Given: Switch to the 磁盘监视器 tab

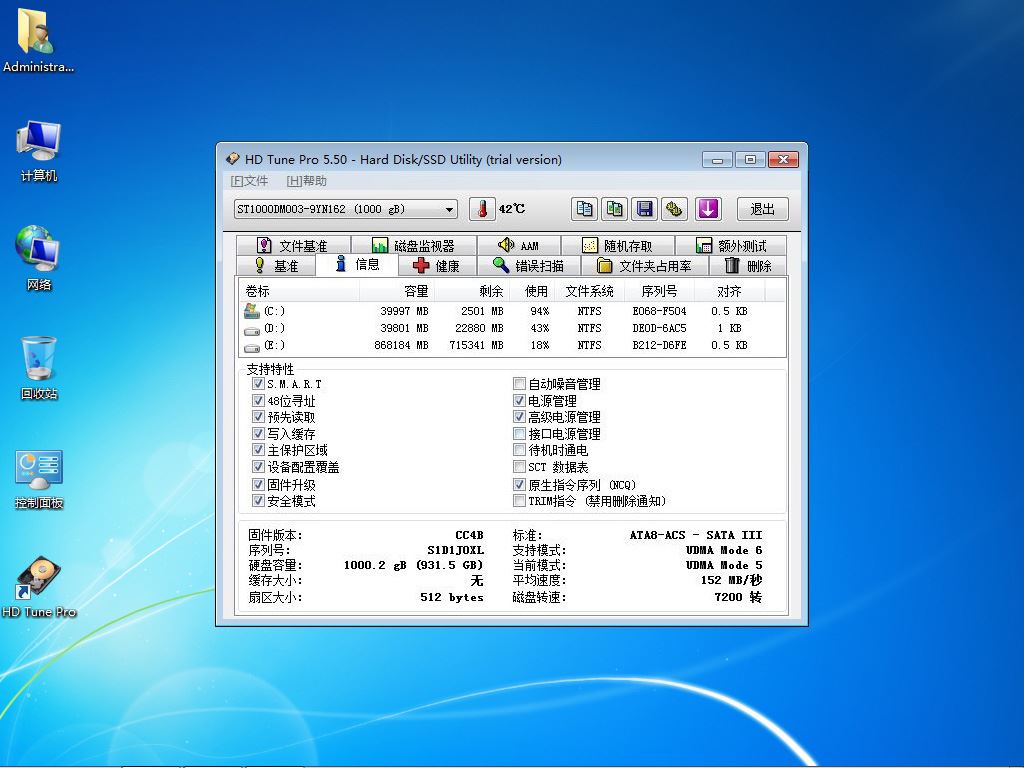Looking at the screenshot, I should (x=413, y=246).
